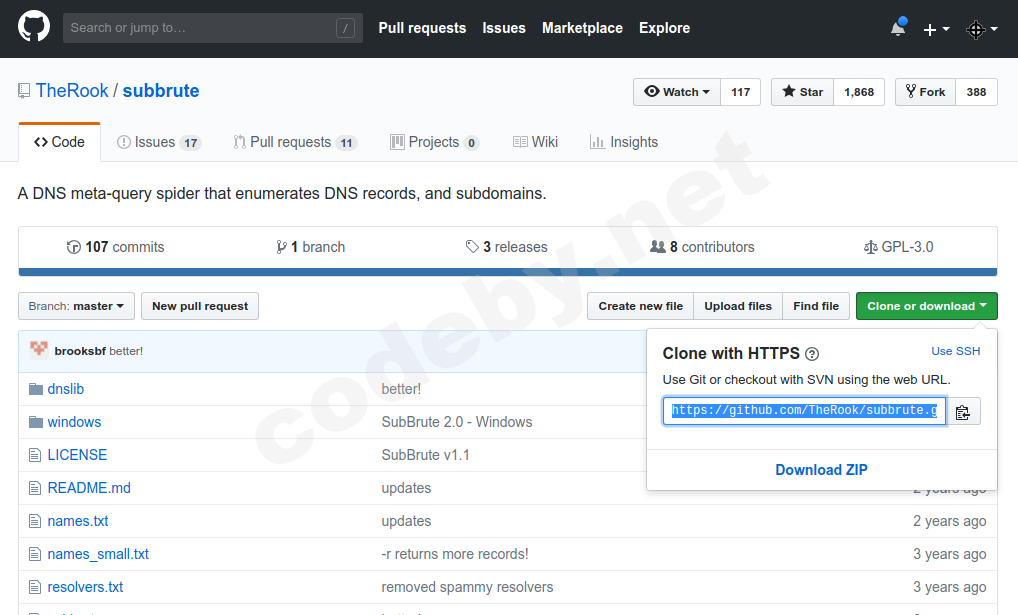Image resolution: width=1018 pixels, height=615 pixels.
Task: Open dnslib row 'better!' commit message
Action: 401,389
